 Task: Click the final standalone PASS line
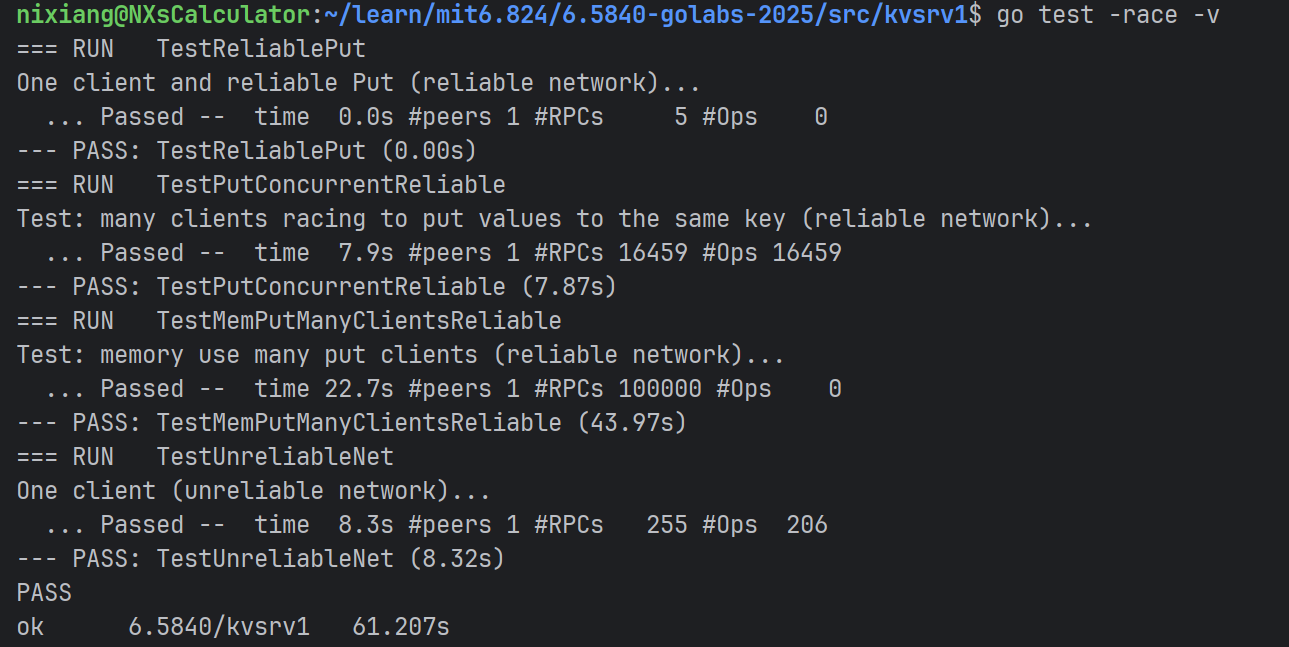(x=44, y=593)
